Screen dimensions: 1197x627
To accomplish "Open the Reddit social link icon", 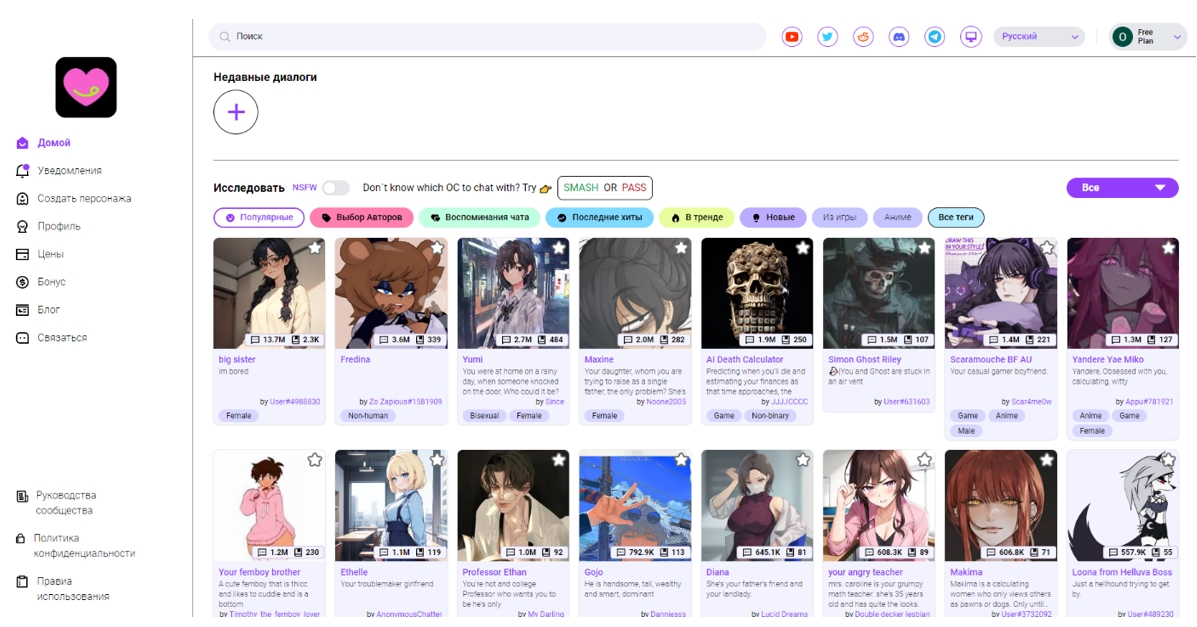I will click(x=863, y=37).
